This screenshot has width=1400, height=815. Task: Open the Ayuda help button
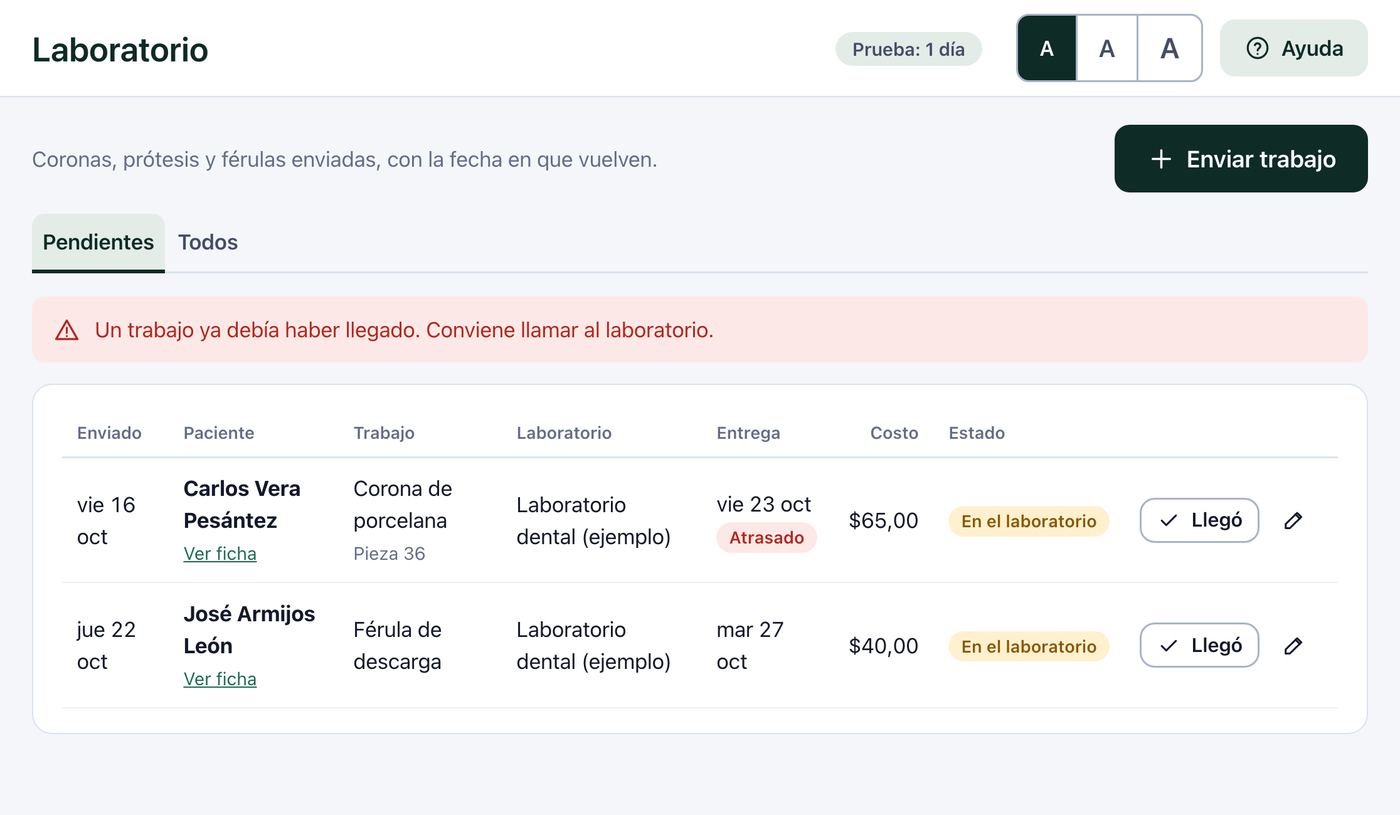tap(1294, 48)
